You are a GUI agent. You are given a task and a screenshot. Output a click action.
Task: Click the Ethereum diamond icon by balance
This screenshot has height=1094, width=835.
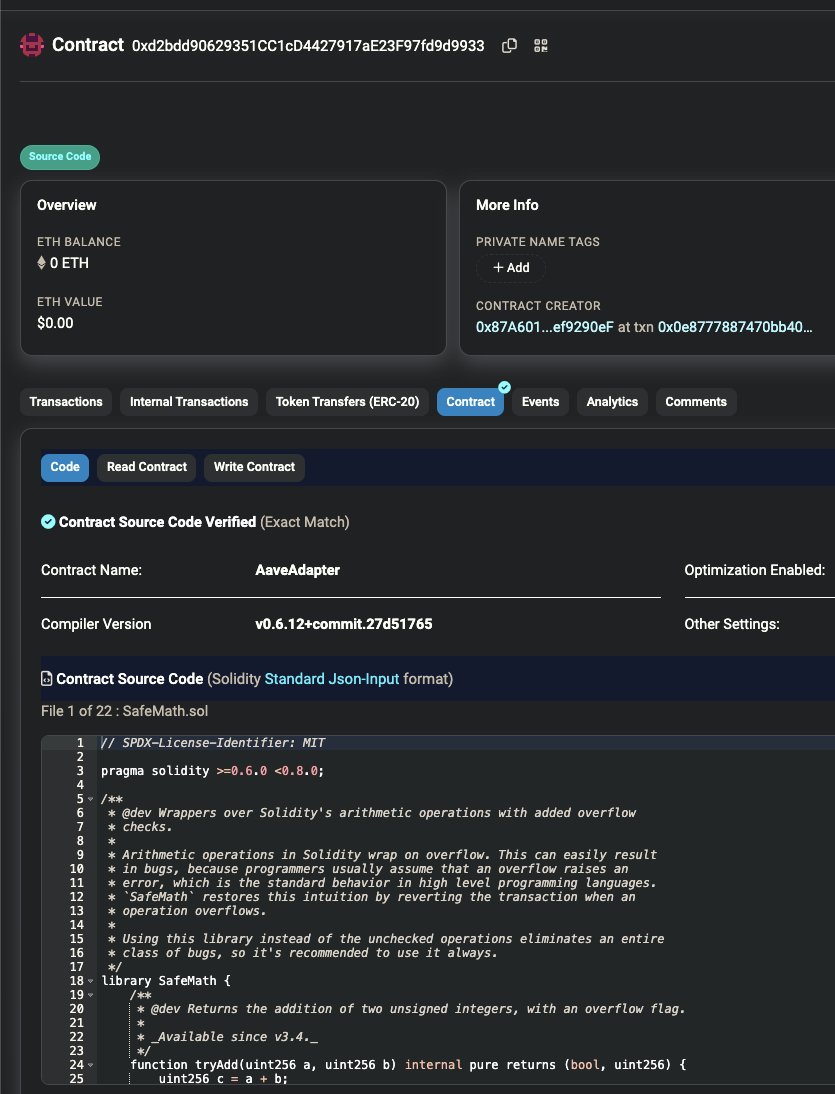[41, 263]
